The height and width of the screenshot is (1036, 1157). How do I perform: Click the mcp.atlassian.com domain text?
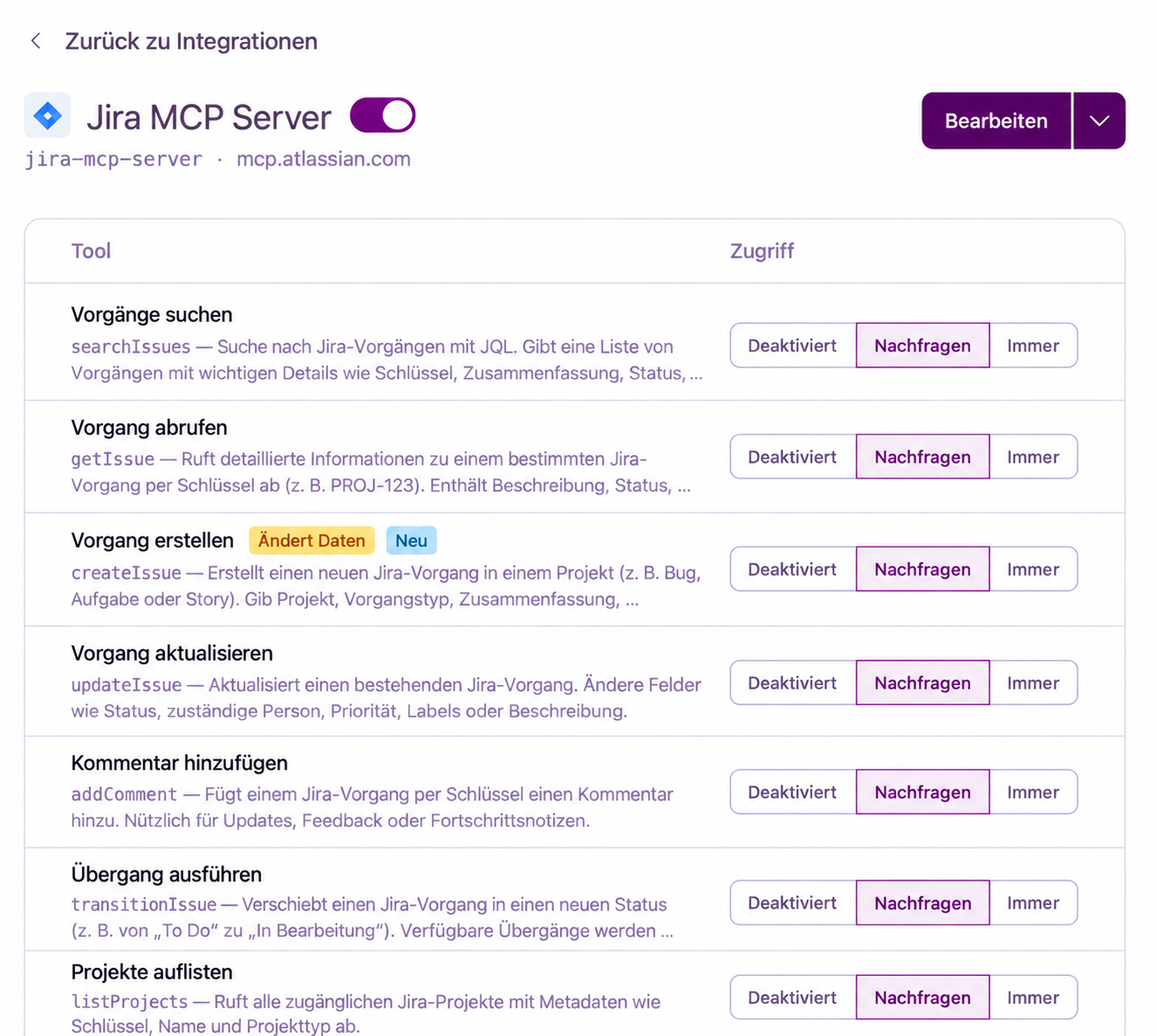[x=324, y=159]
